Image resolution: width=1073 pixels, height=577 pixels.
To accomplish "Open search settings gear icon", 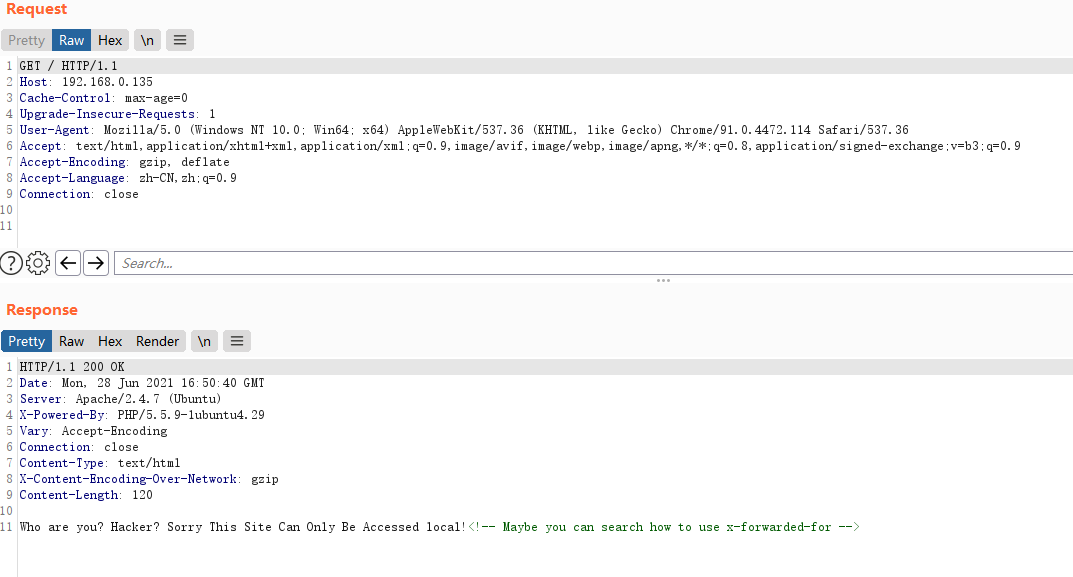I will point(38,263).
